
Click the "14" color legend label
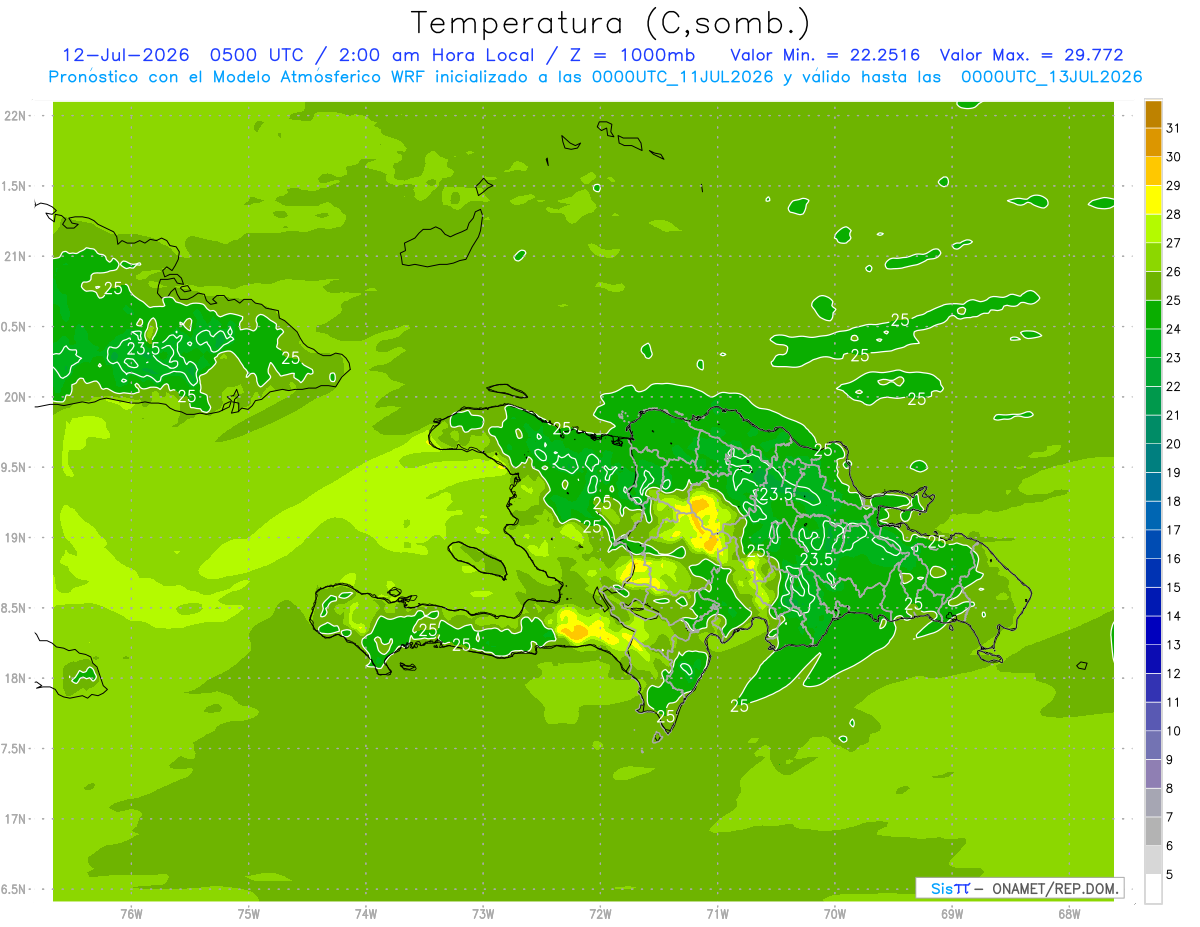[1173, 616]
